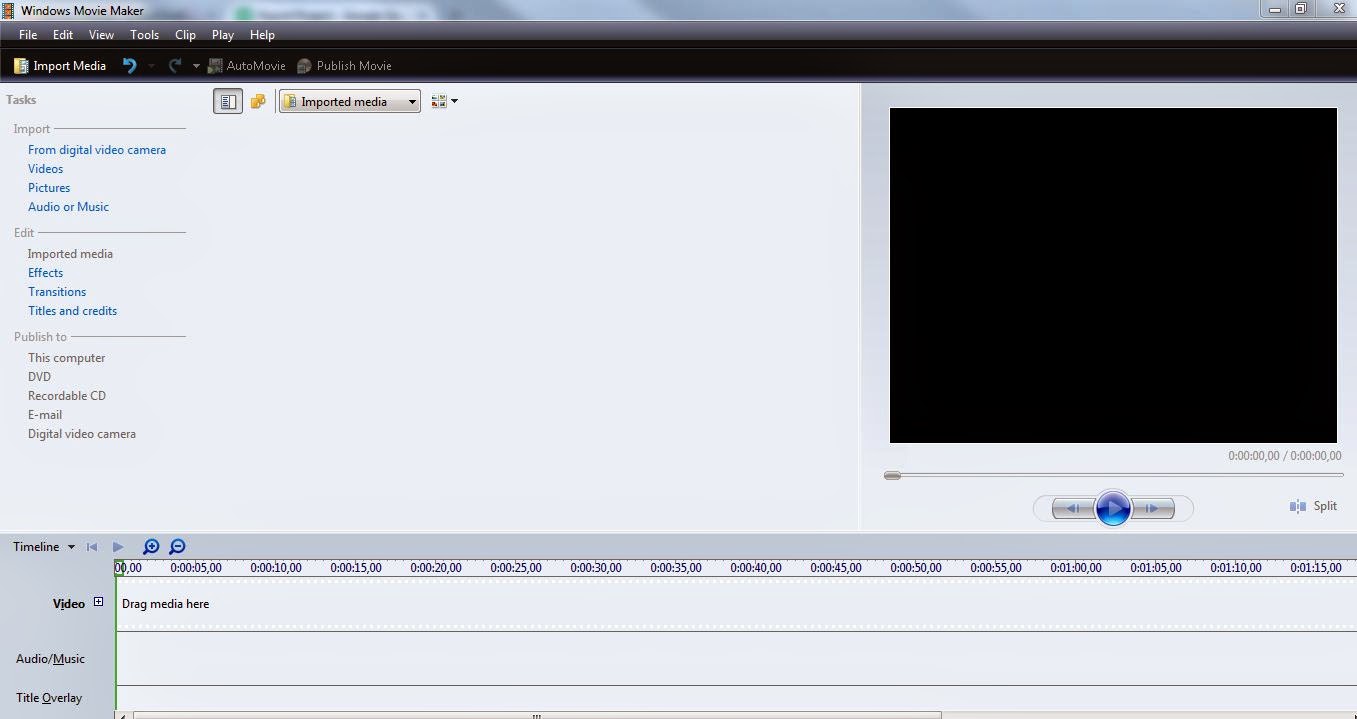1357x719 pixels.
Task: Go up one folder level in media pane
Action: coord(258,100)
